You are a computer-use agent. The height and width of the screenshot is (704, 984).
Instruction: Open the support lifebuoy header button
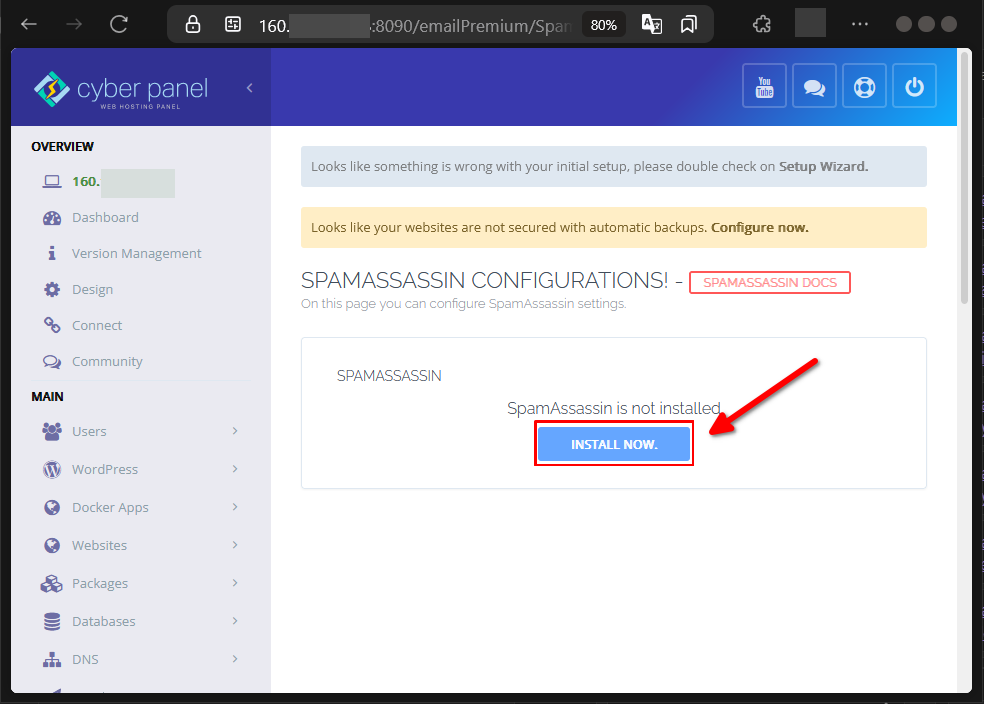pyautogui.click(x=864, y=86)
